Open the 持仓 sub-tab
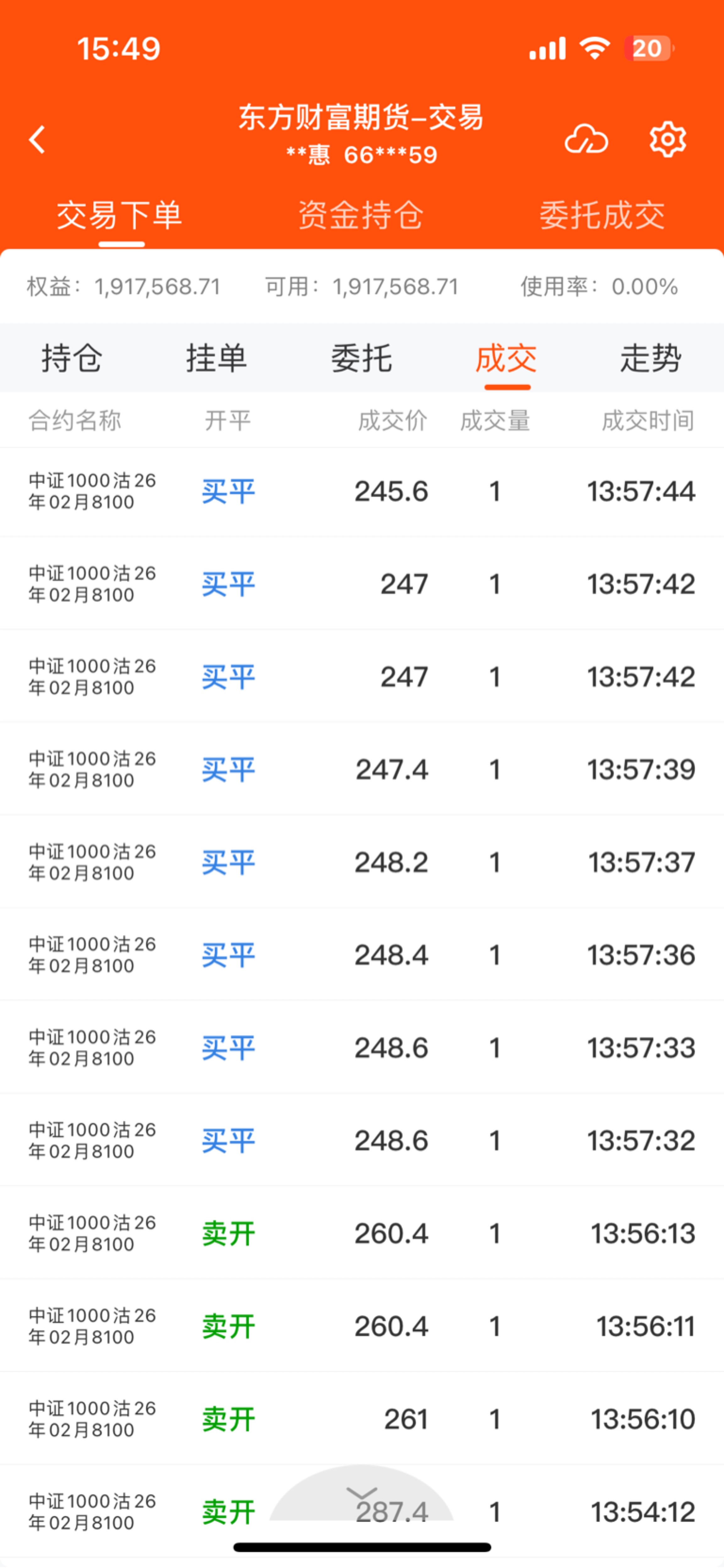724x1568 pixels. pos(72,357)
